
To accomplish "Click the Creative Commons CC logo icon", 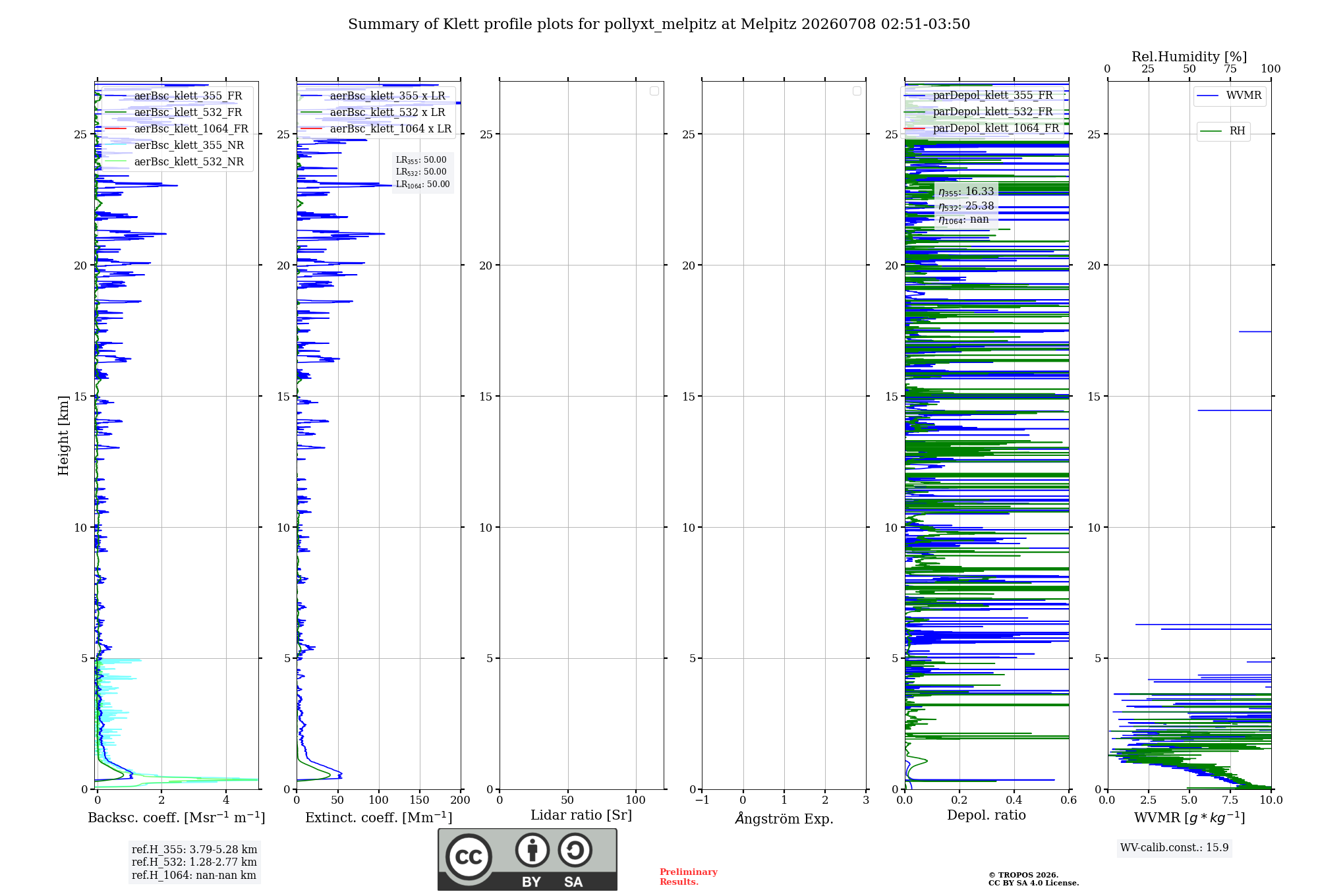I will coord(469,856).
